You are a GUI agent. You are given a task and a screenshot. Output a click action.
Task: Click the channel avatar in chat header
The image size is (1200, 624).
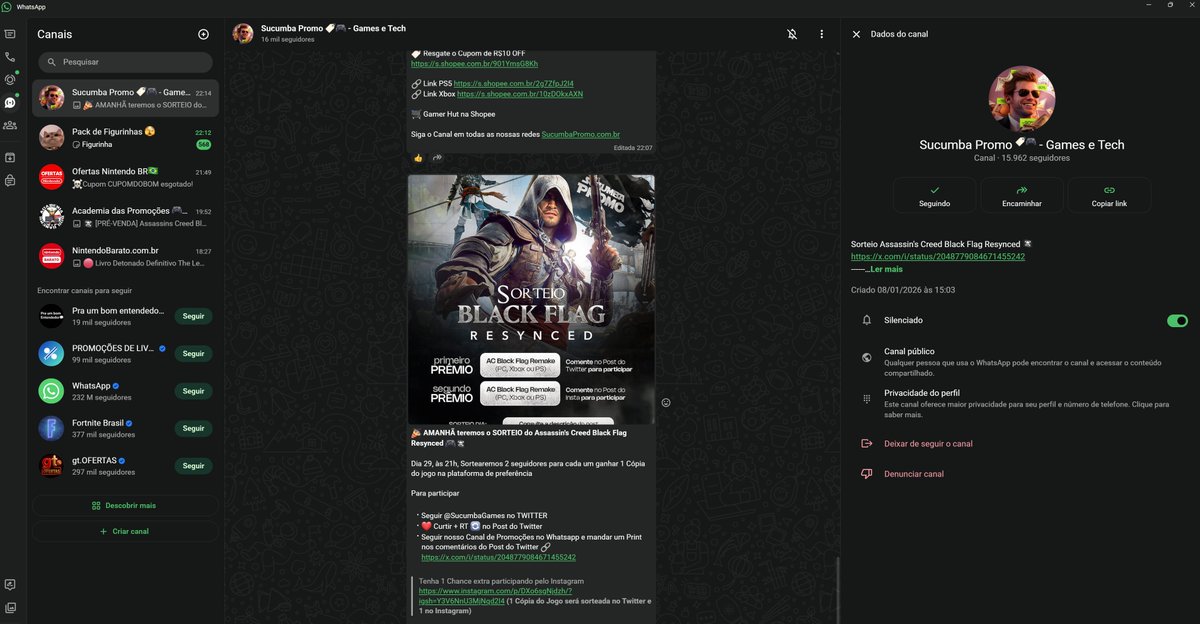[243, 34]
